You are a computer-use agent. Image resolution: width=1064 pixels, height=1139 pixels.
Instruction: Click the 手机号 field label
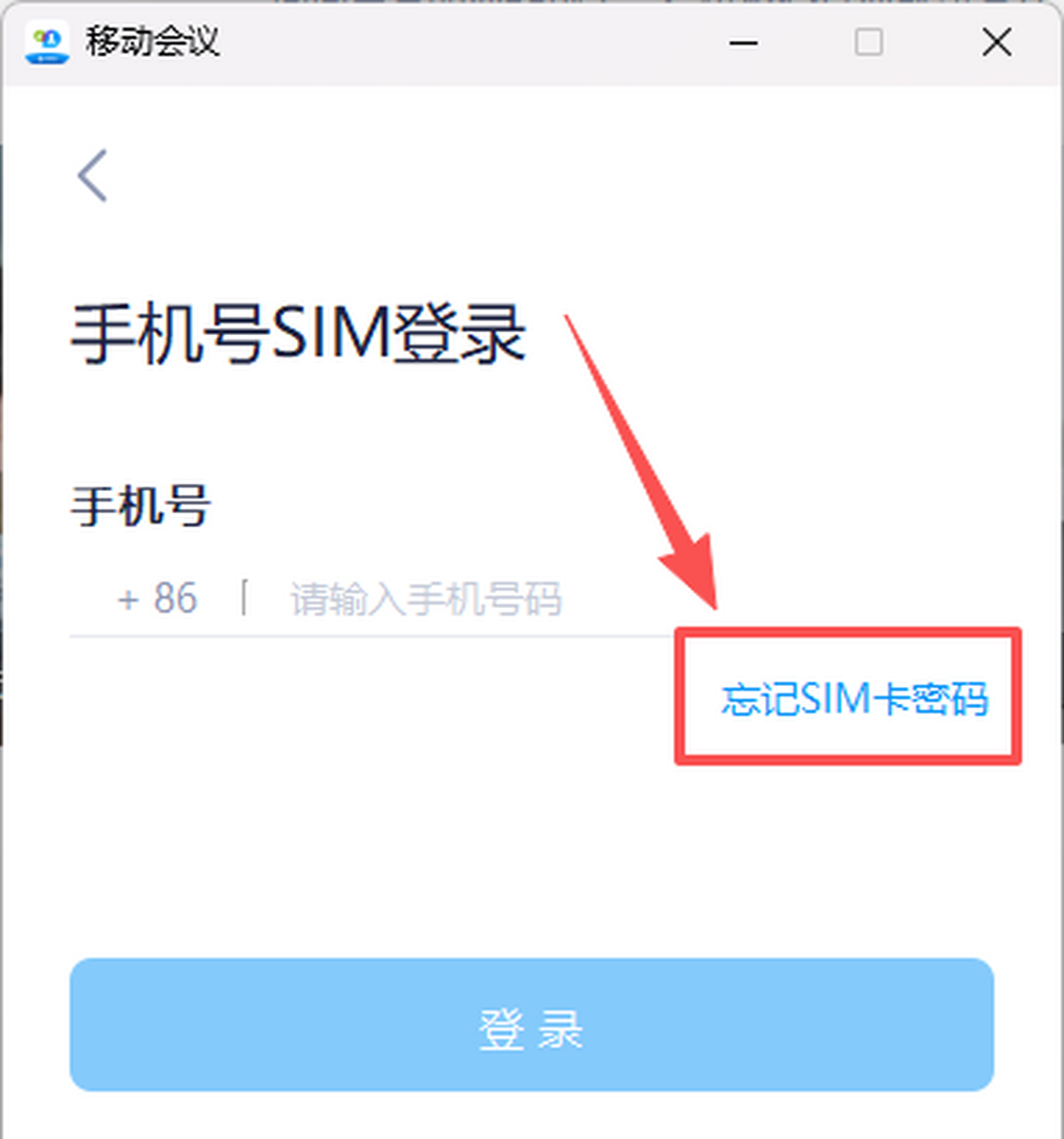(140, 506)
